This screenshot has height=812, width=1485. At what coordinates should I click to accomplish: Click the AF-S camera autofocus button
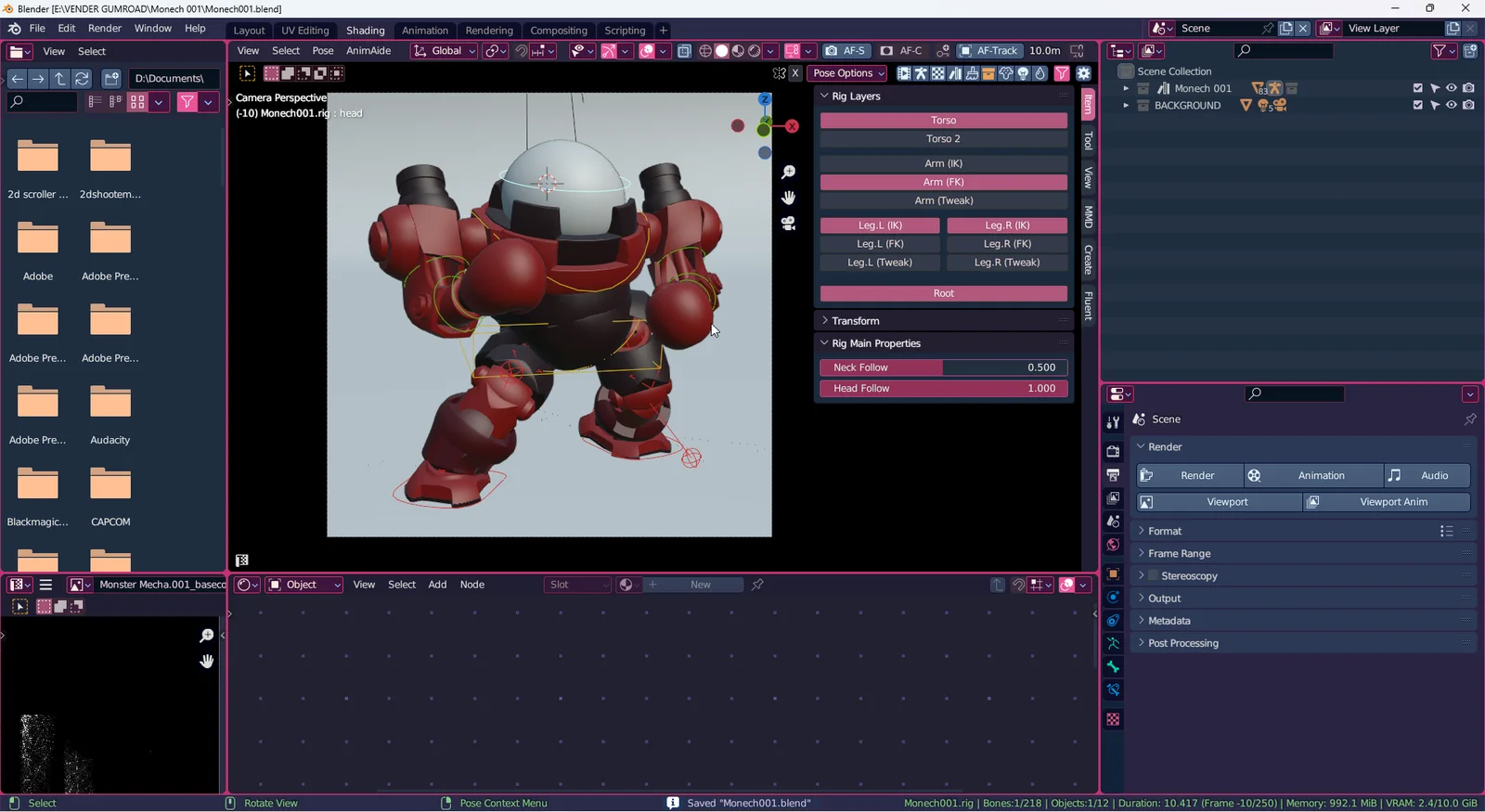coord(845,51)
